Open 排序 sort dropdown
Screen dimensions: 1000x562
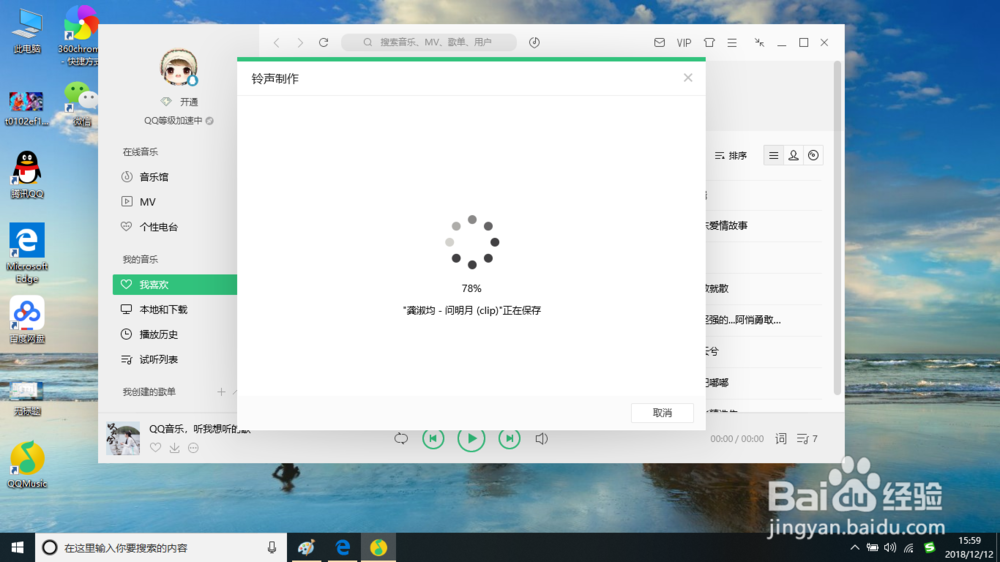[x=731, y=156]
